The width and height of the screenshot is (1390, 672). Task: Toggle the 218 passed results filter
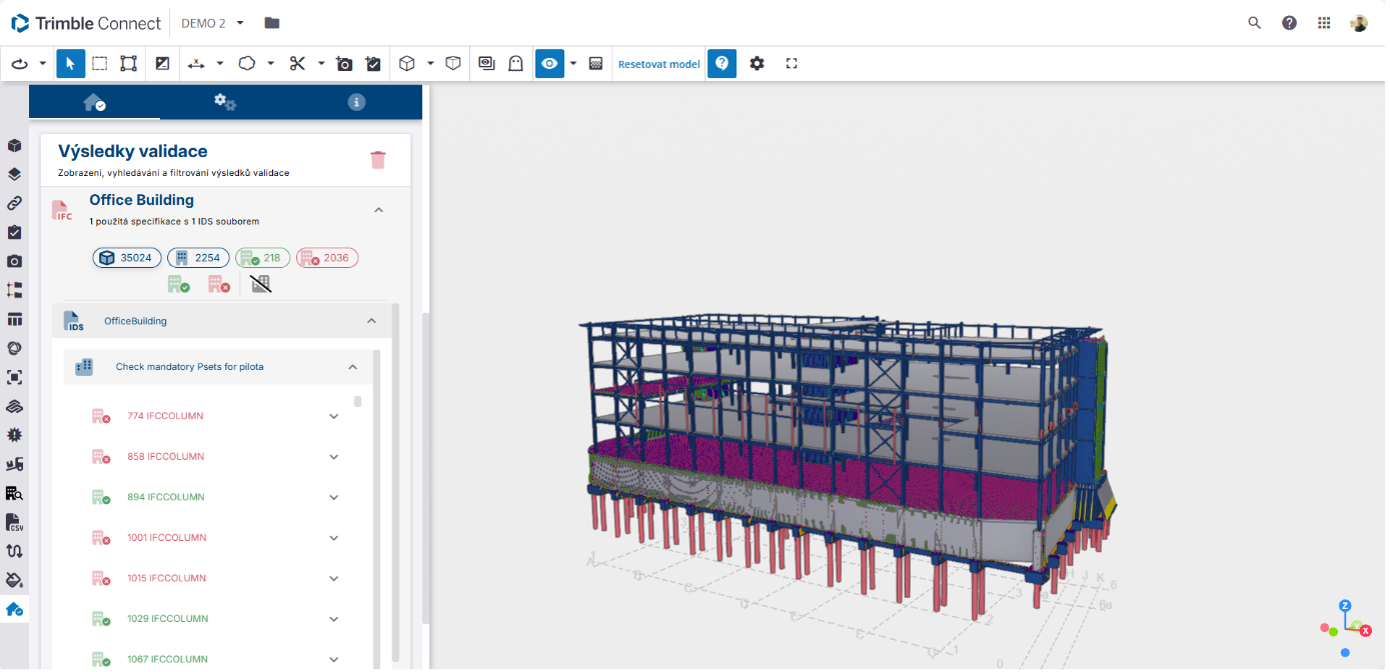264,258
